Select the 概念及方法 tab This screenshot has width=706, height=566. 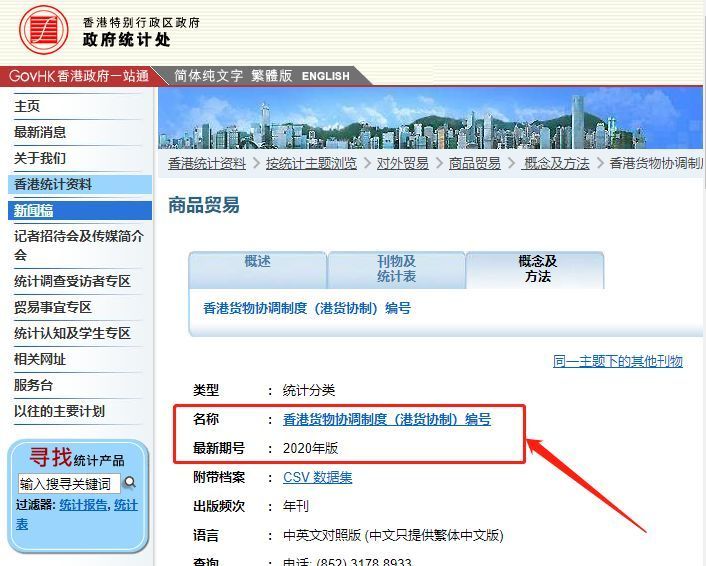pyautogui.click(x=536, y=268)
